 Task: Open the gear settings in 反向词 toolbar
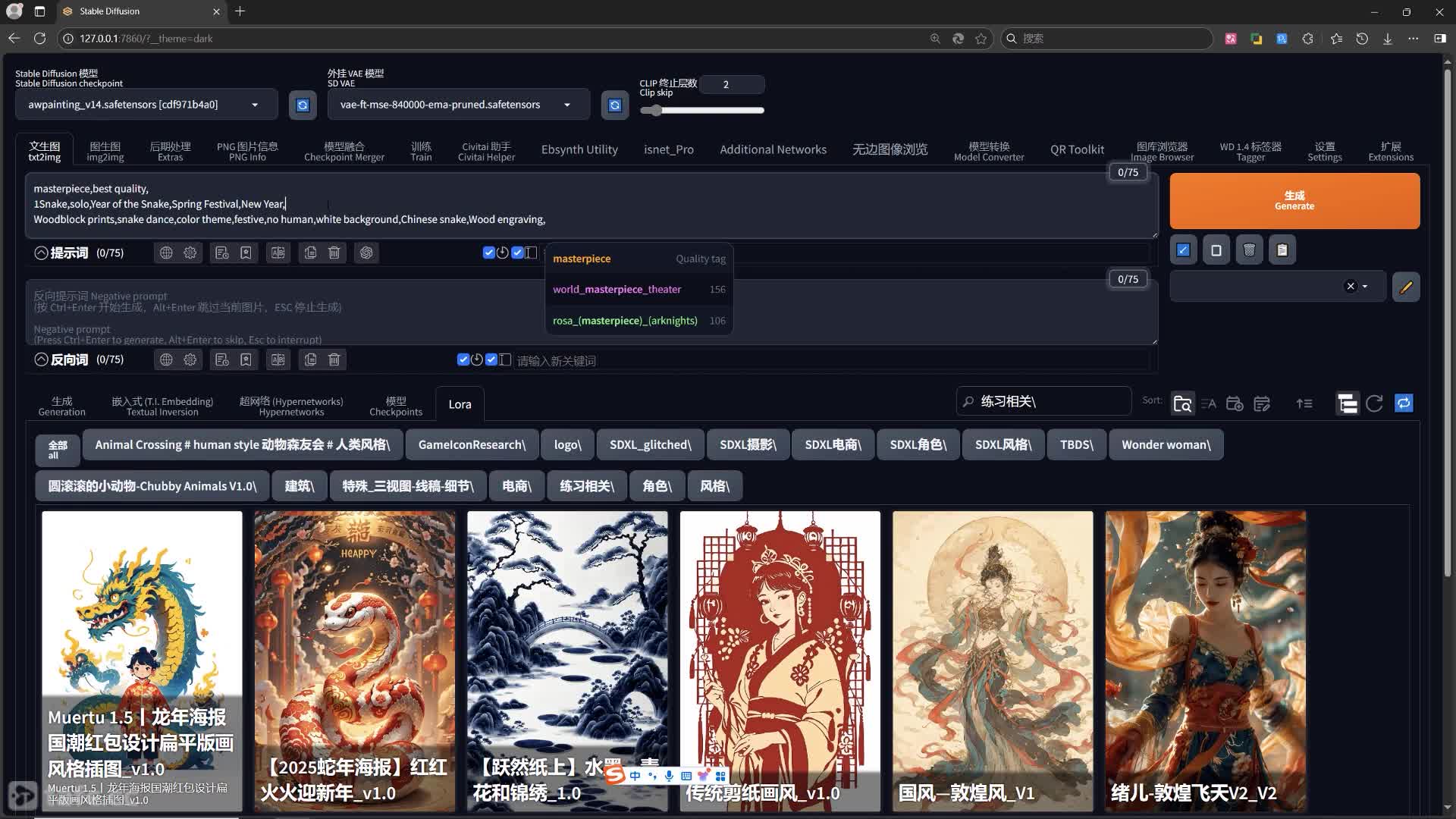click(190, 359)
